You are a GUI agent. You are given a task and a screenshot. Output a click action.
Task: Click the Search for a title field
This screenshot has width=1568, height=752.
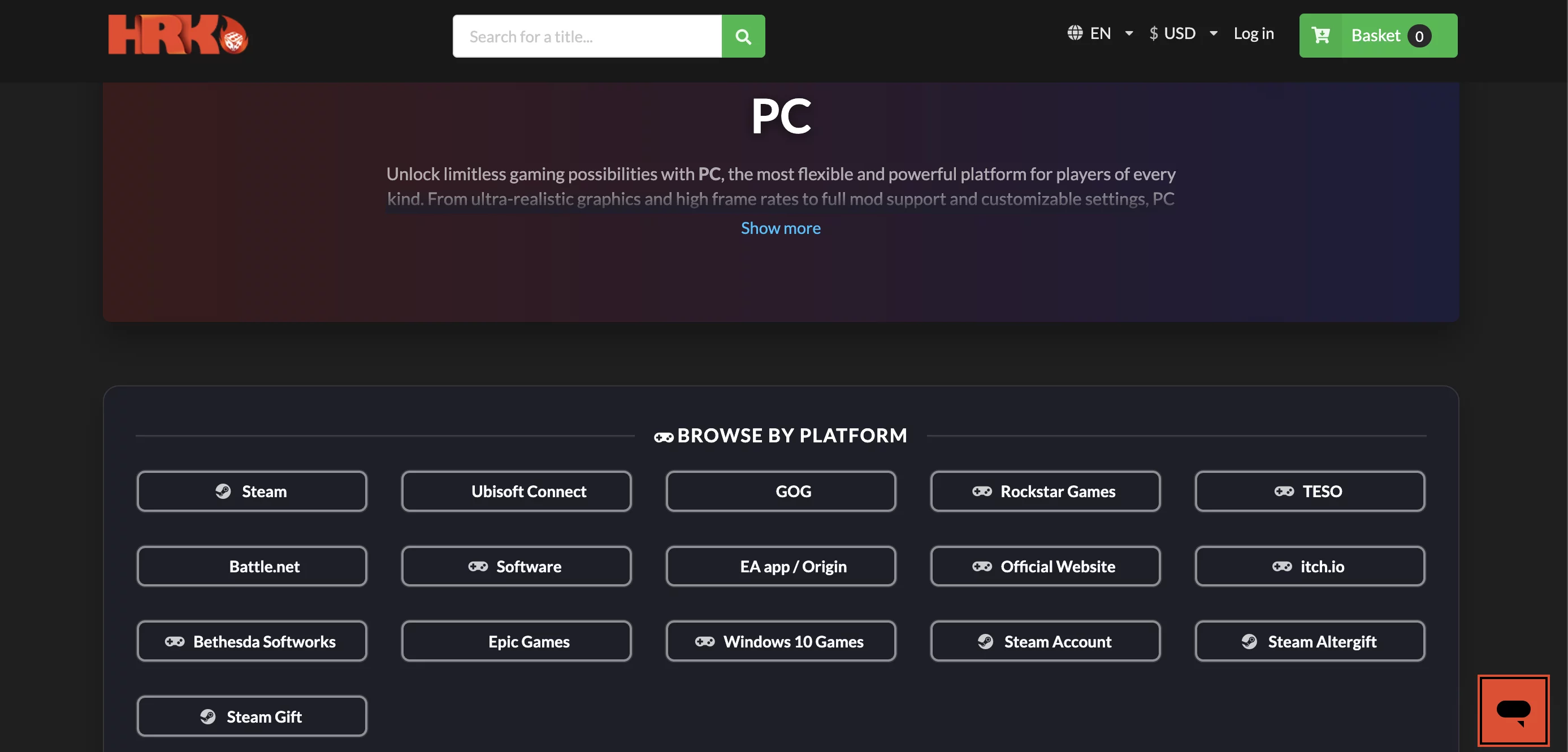point(587,37)
